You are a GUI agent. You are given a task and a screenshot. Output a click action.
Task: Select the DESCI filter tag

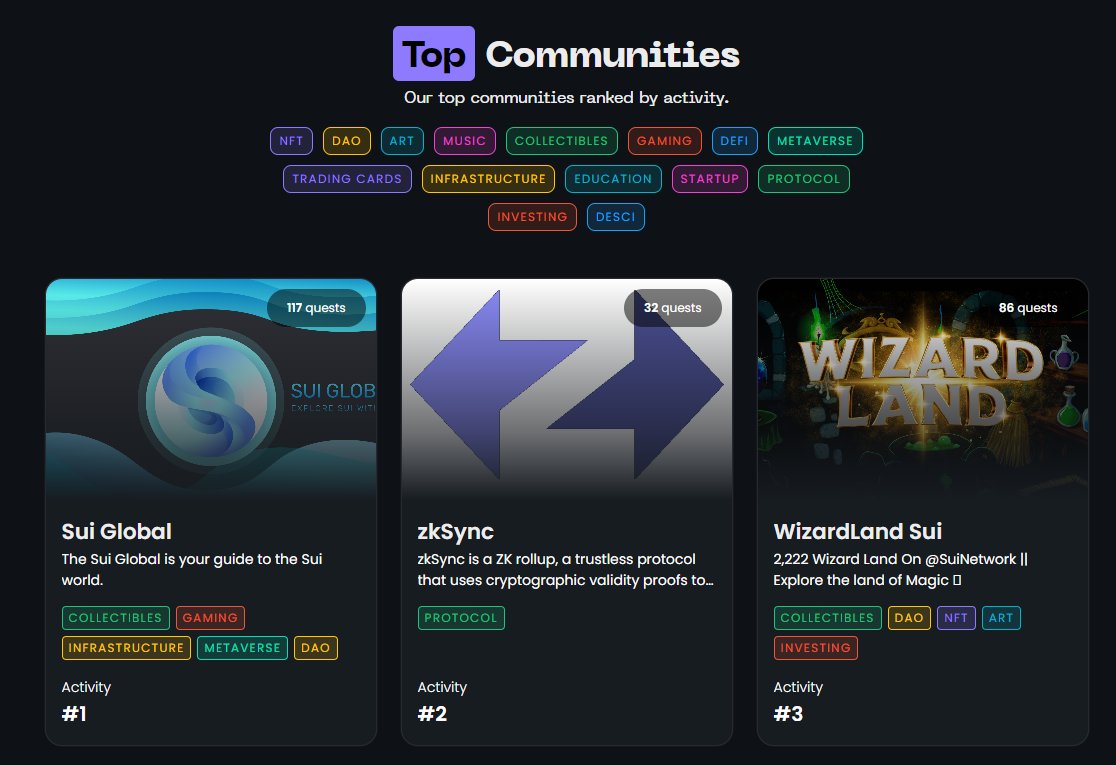(x=616, y=217)
